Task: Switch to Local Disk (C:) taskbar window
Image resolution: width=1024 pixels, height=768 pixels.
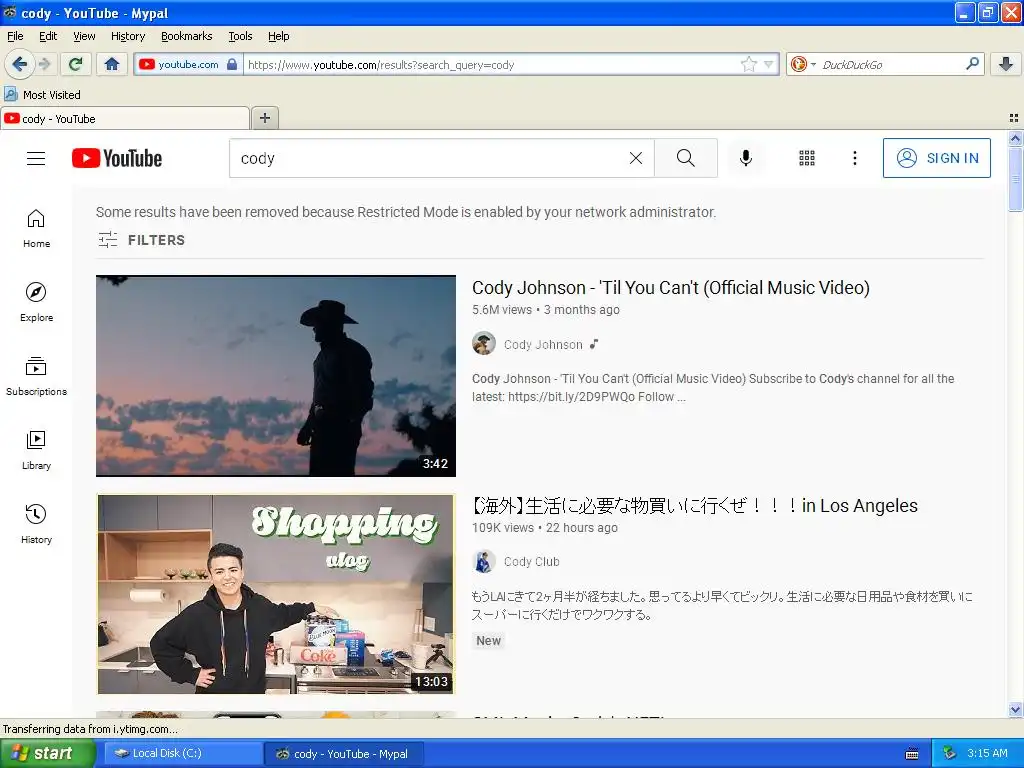Action: click(184, 753)
